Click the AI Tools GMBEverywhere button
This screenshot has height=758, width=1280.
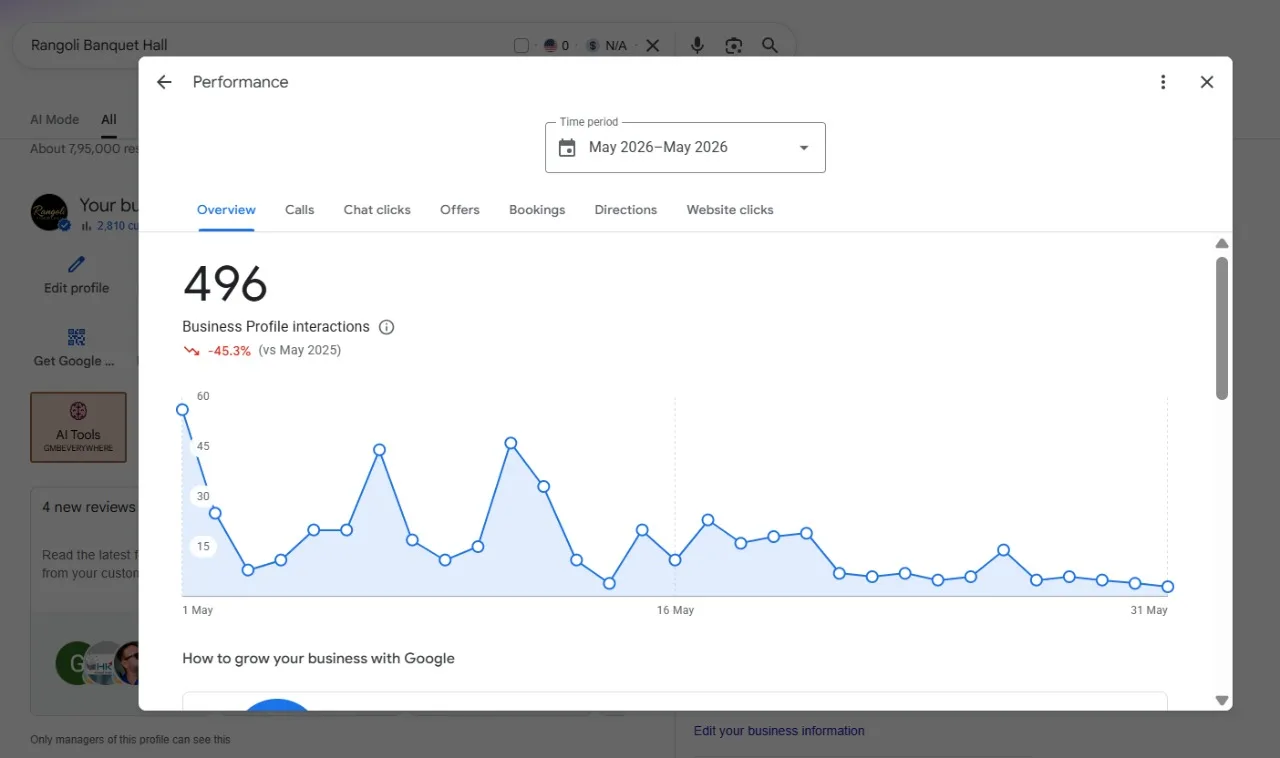(x=79, y=427)
